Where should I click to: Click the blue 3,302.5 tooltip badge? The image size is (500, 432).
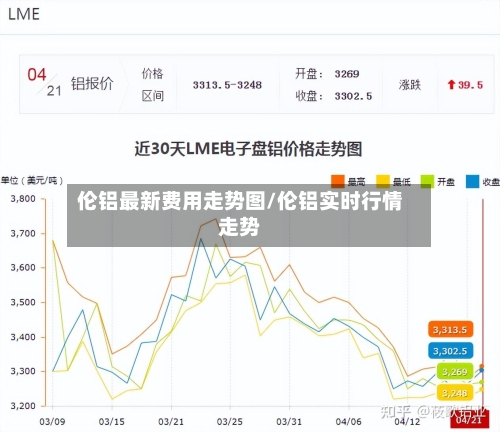click(450, 351)
